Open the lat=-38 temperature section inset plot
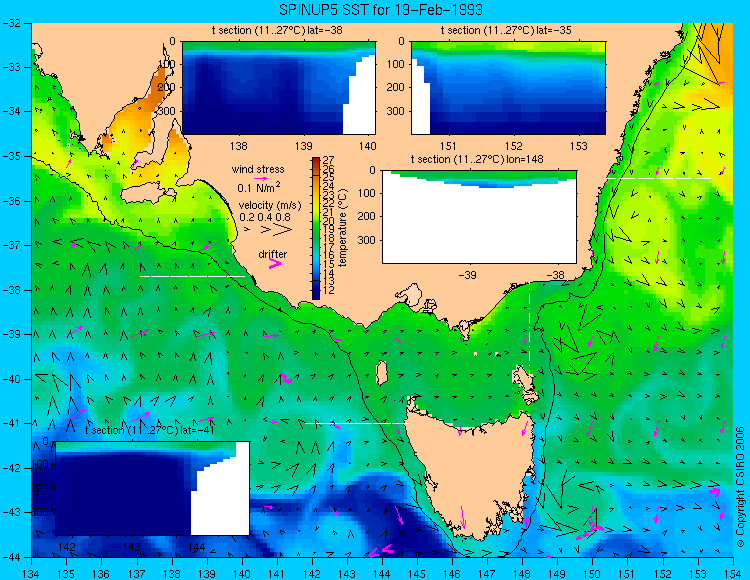Image resolution: width=750 pixels, height=580 pixels. pos(279,88)
